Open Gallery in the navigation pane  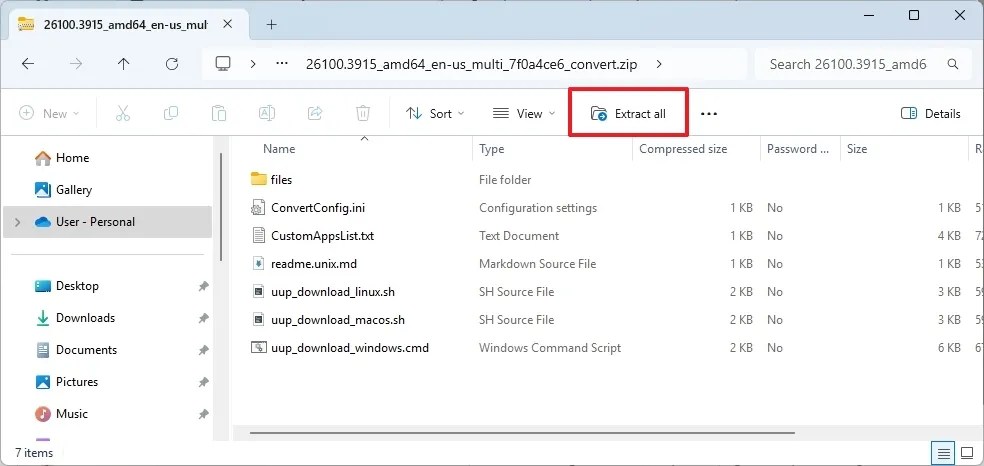click(x=107, y=189)
